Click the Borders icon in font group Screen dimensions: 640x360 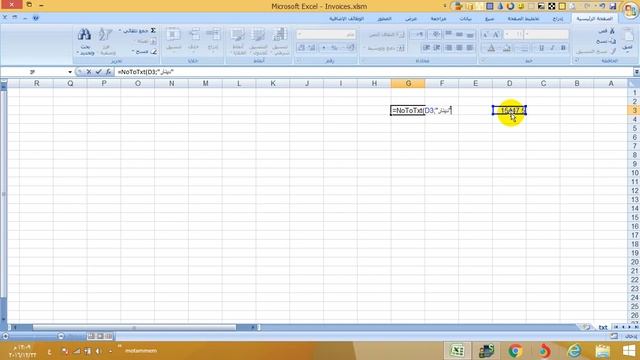click(x=523, y=48)
